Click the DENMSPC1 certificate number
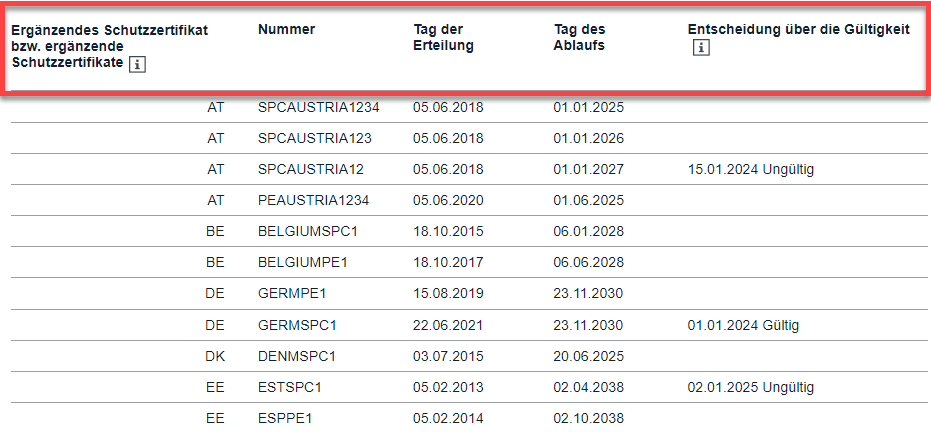 (x=296, y=356)
